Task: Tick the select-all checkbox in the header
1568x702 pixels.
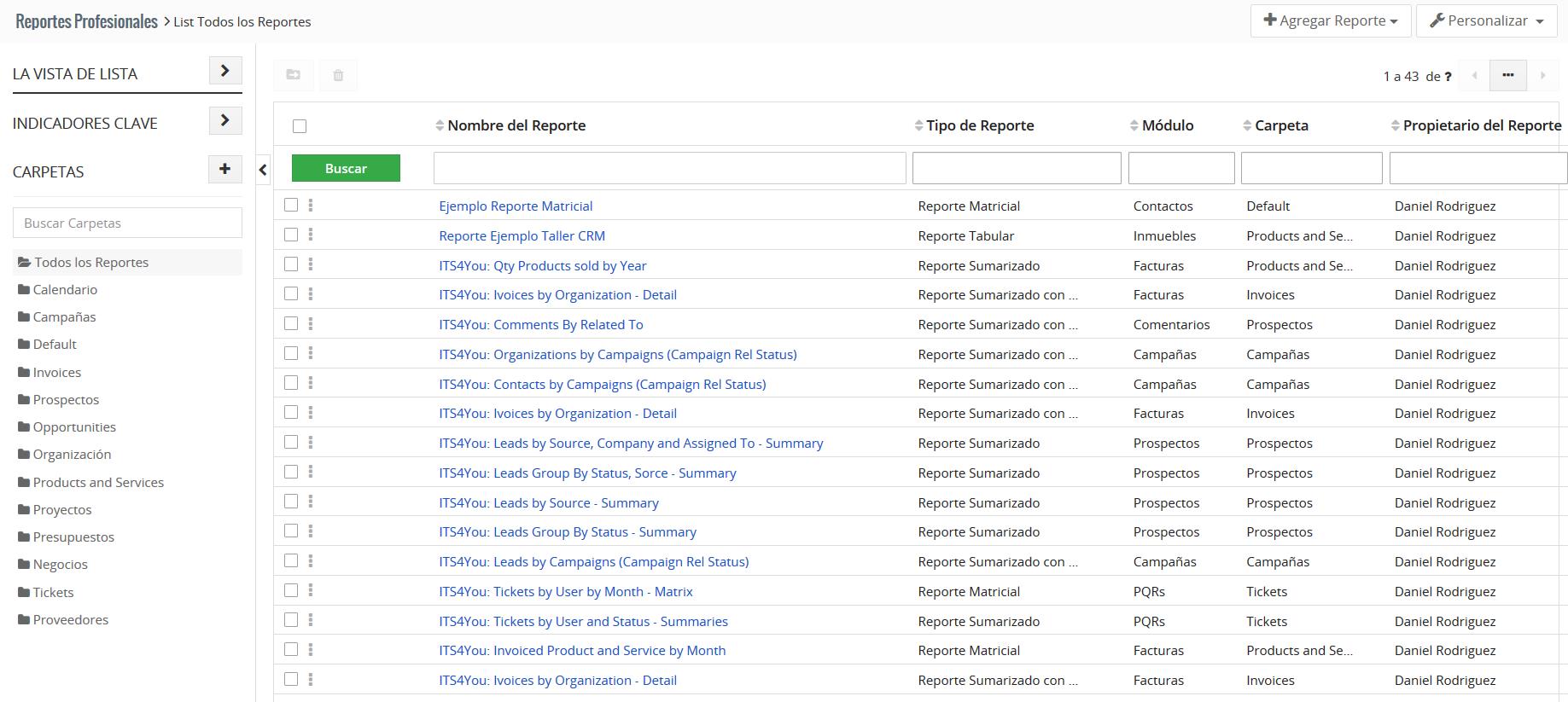Action: [300, 126]
